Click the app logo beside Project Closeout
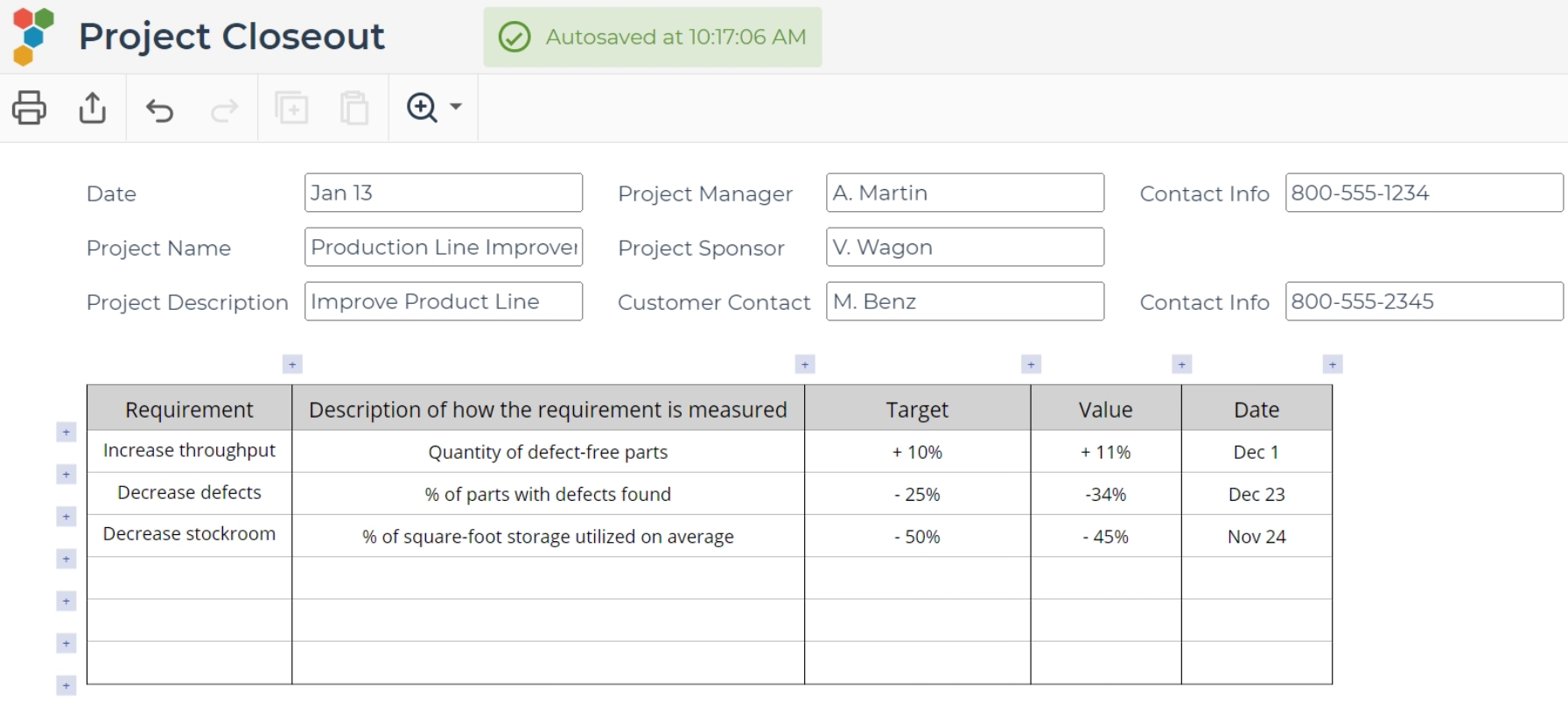The image size is (1568, 704). tap(33, 36)
